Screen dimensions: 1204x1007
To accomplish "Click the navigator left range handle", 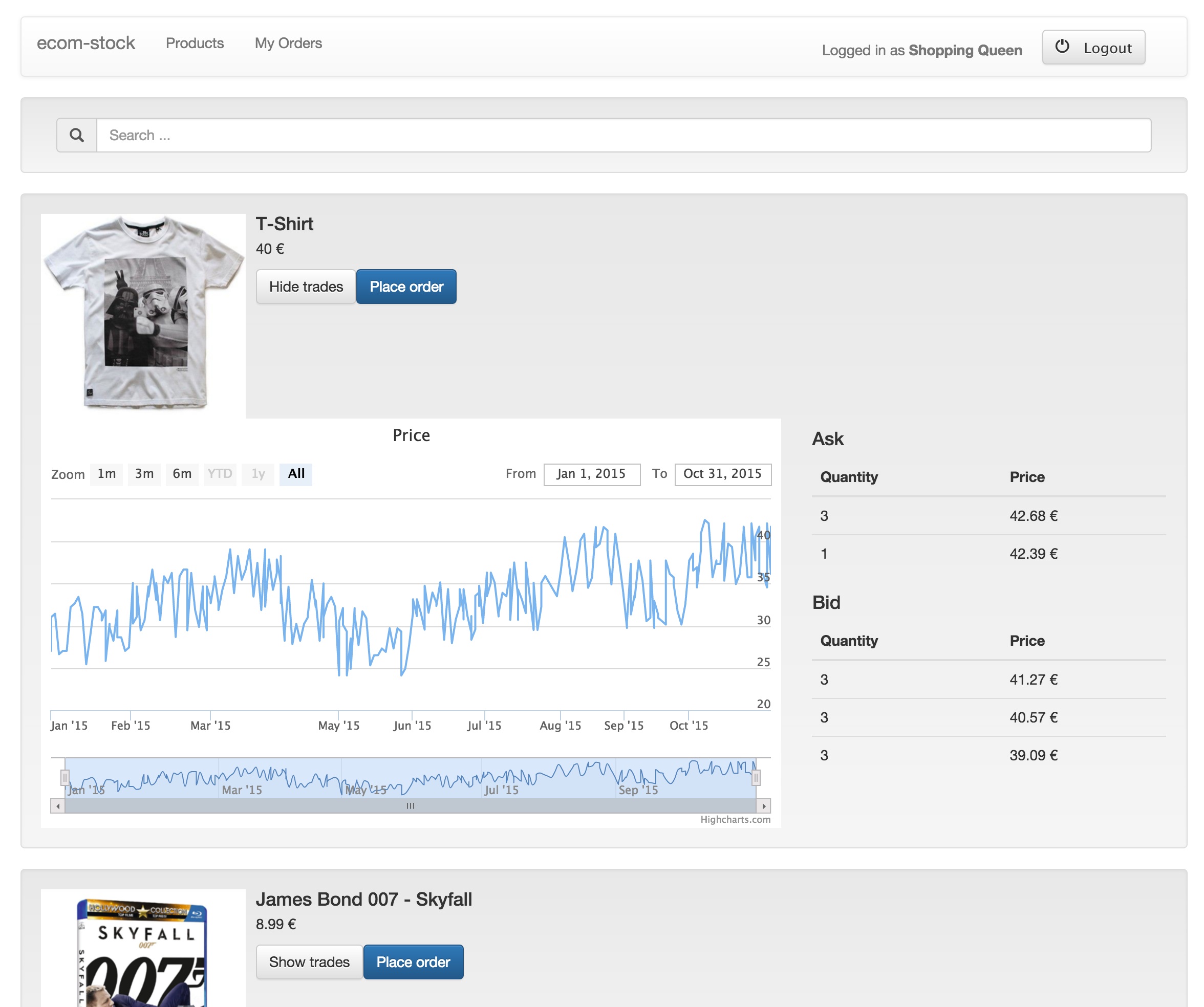I will point(65,778).
